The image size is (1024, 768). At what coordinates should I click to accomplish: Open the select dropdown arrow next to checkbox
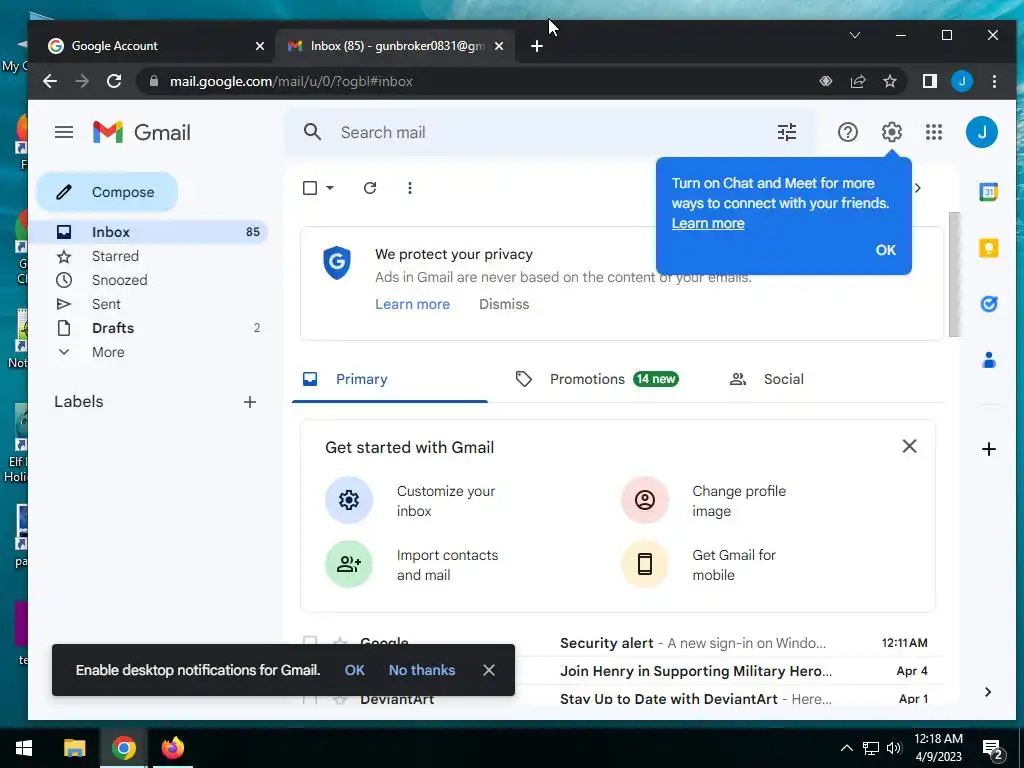(330, 188)
